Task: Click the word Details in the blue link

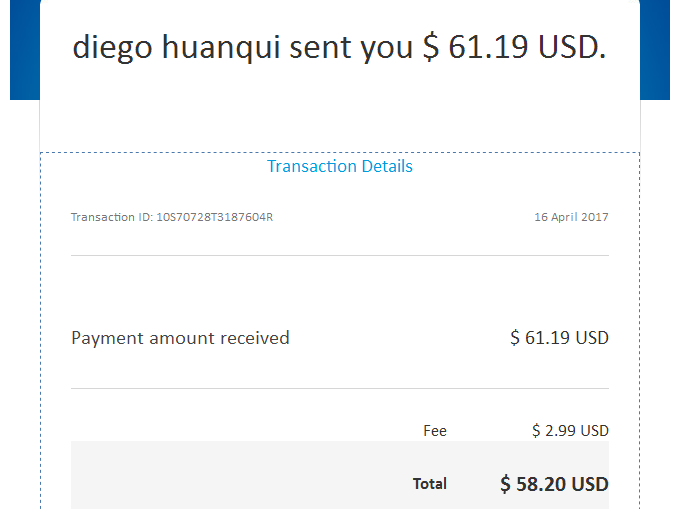Action: (387, 167)
